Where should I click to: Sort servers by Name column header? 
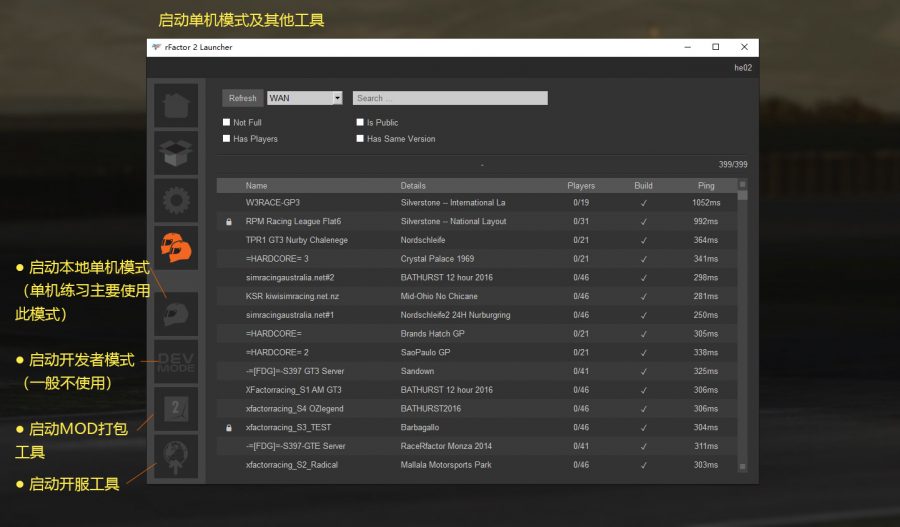[x=257, y=185]
